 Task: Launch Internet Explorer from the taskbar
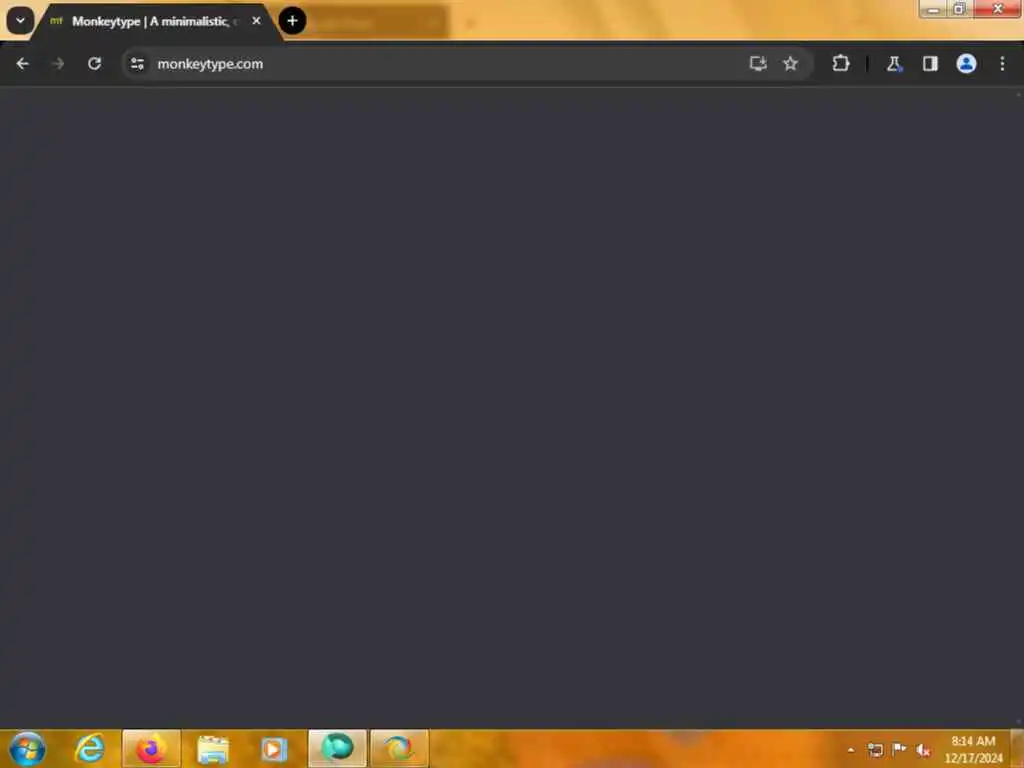pyautogui.click(x=89, y=748)
